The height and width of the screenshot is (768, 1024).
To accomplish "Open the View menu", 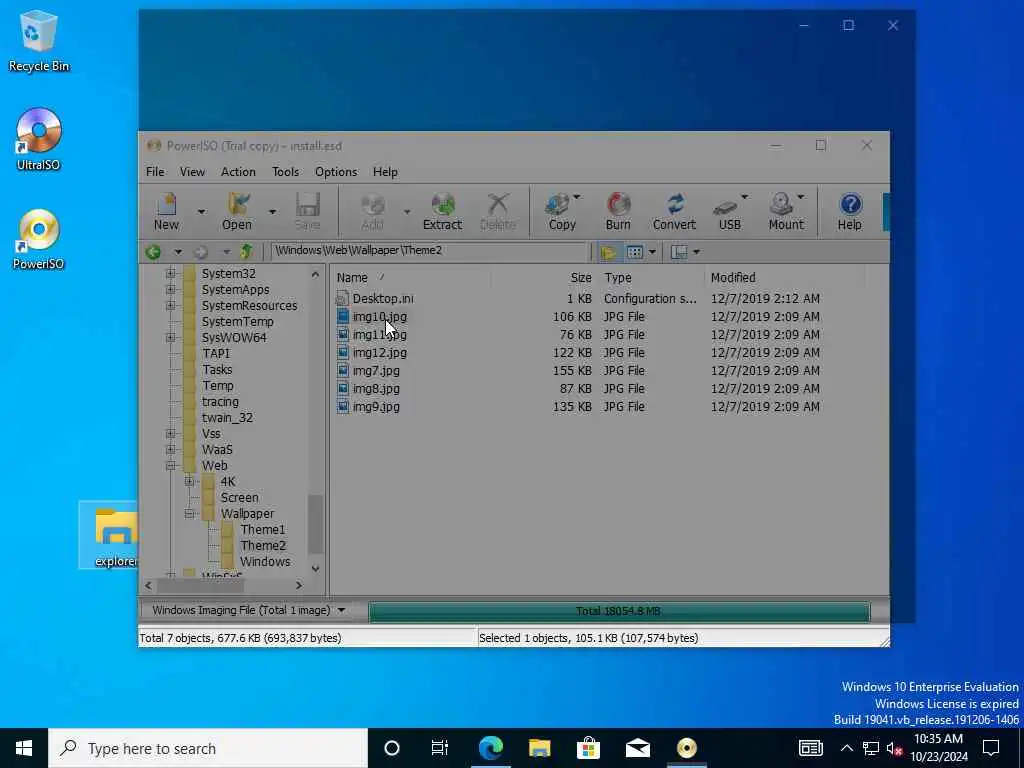I will pos(192,172).
